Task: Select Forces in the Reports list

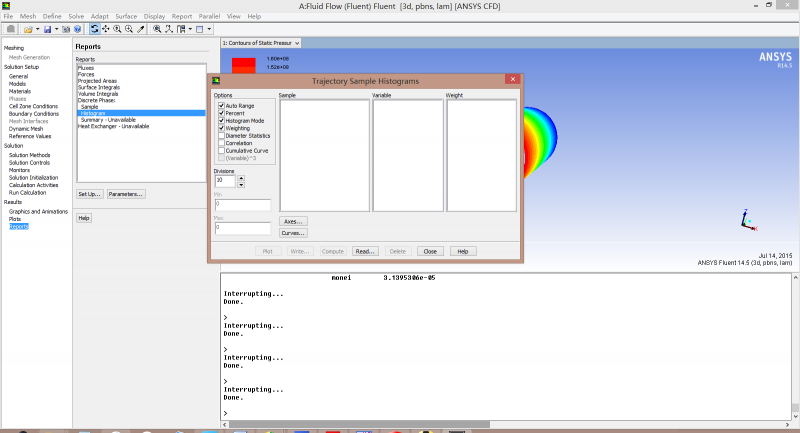Action: tap(86, 74)
